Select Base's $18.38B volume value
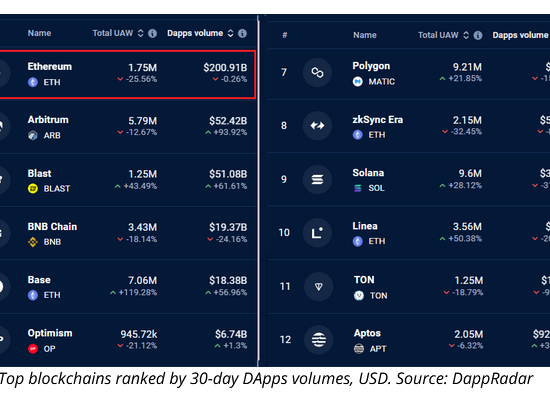 228,281
